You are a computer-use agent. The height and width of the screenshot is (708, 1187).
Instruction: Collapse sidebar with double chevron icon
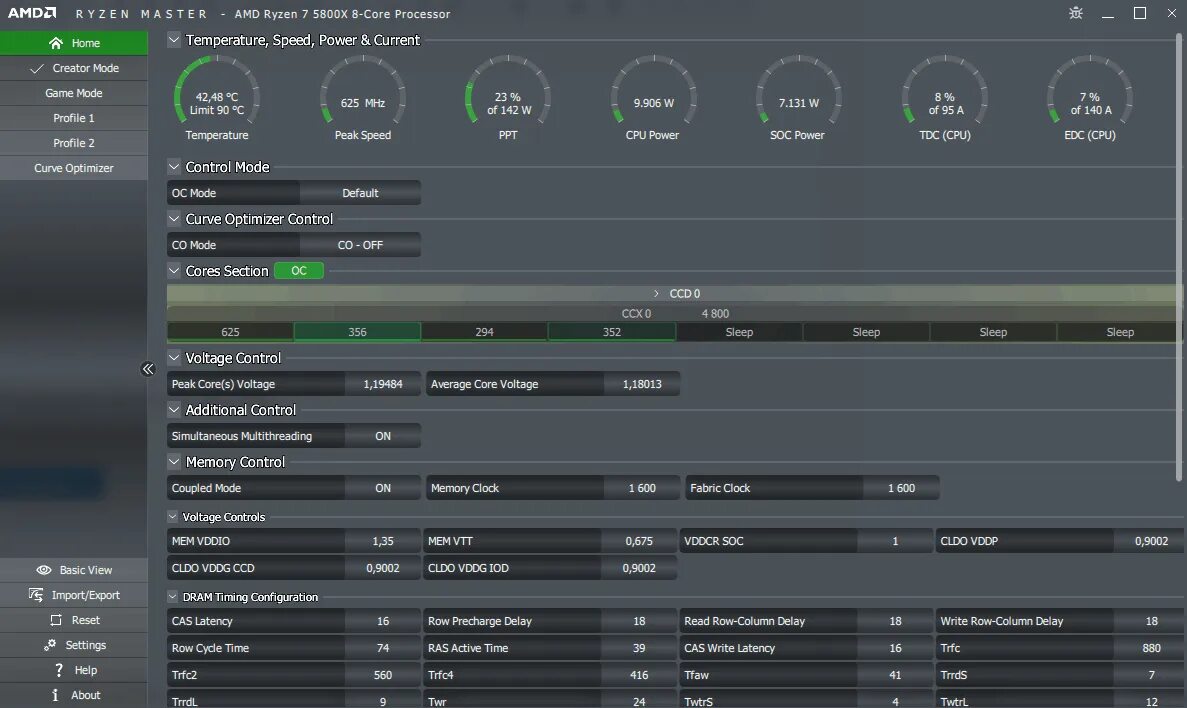[x=148, y=369]
